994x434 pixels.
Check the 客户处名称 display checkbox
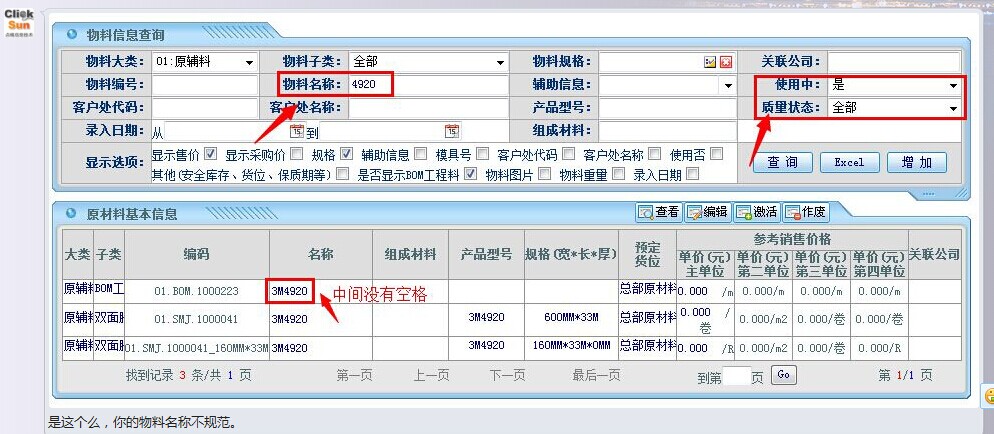click(x=655, y=153)
